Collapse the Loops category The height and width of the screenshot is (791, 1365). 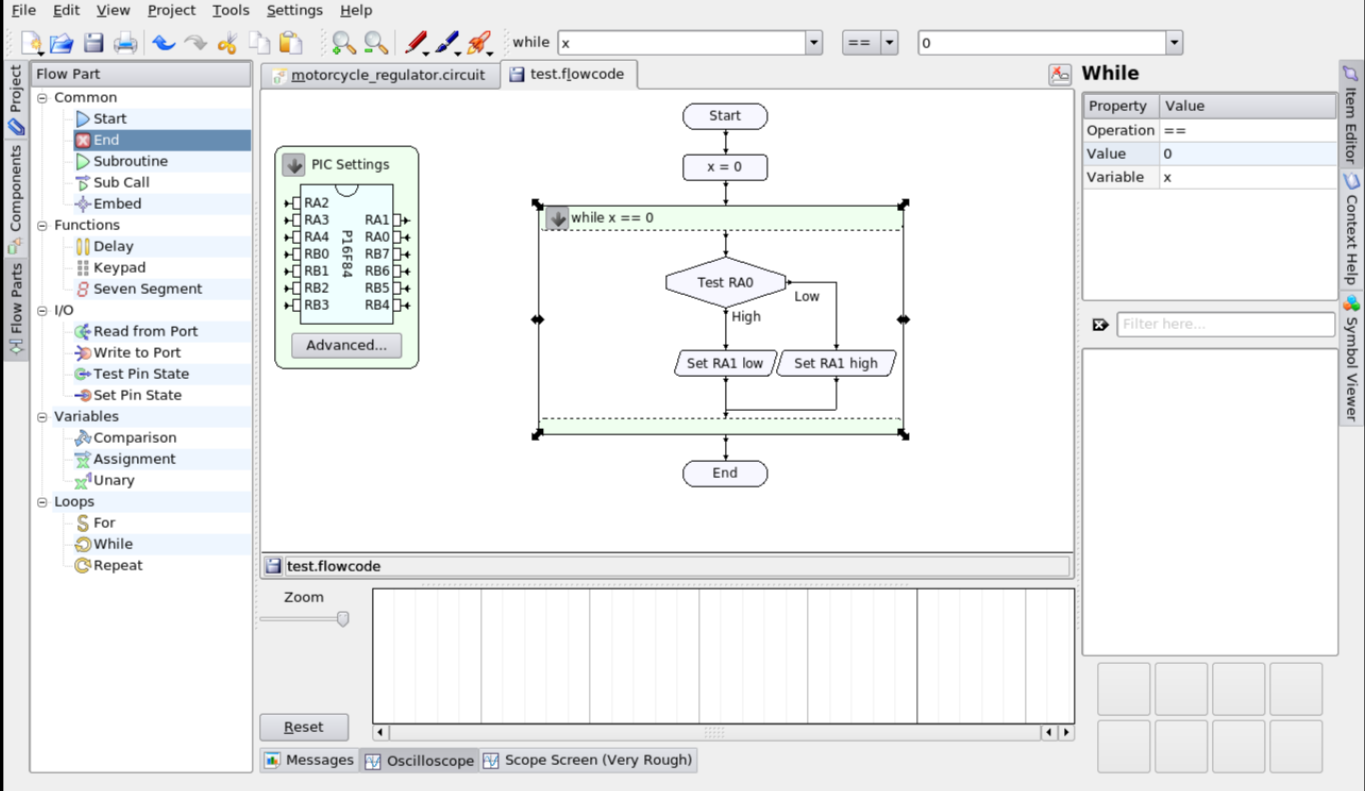[x=42, y=502]
